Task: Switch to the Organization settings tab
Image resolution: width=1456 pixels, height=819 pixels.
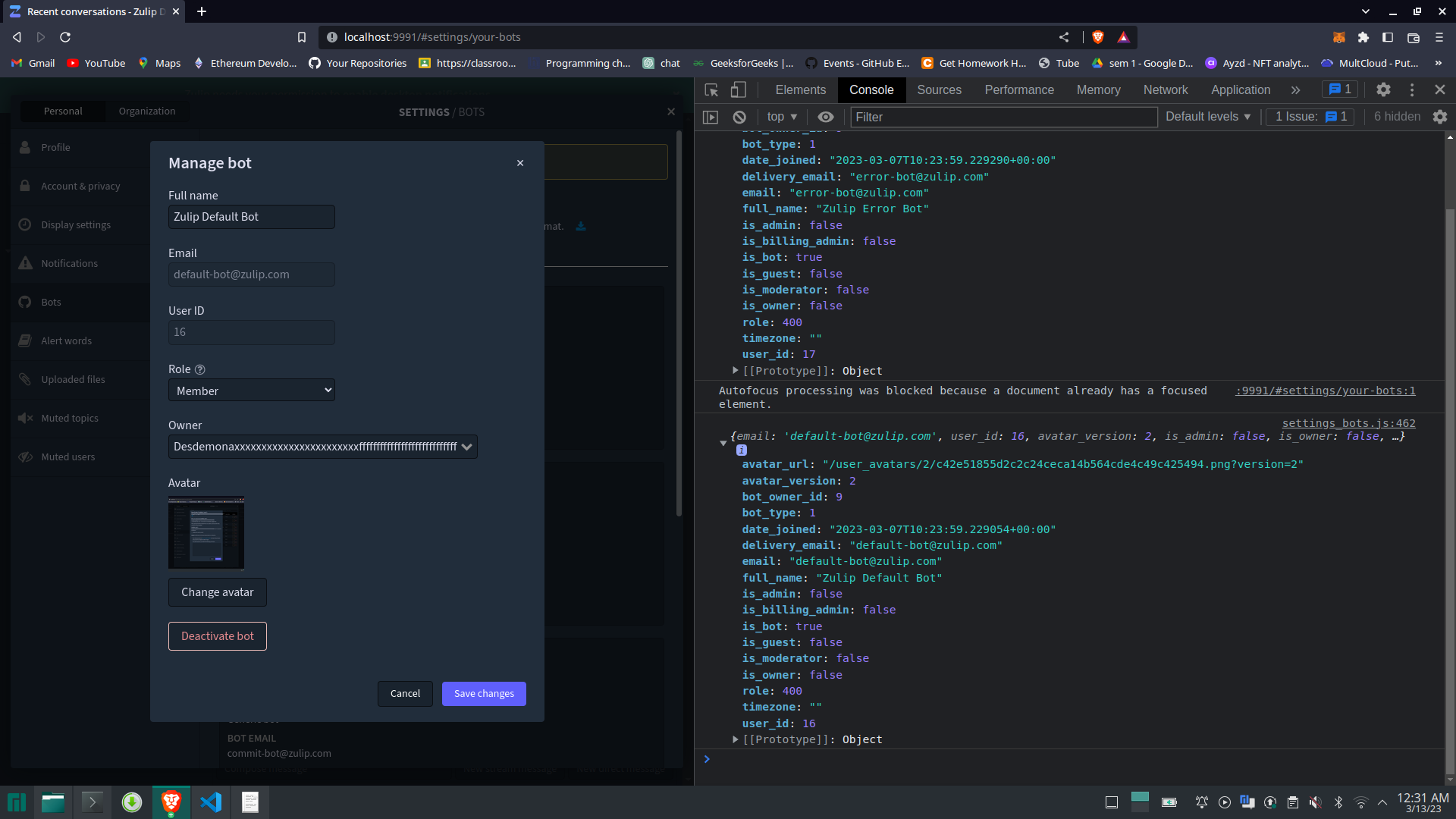Action: coord(146,111)
